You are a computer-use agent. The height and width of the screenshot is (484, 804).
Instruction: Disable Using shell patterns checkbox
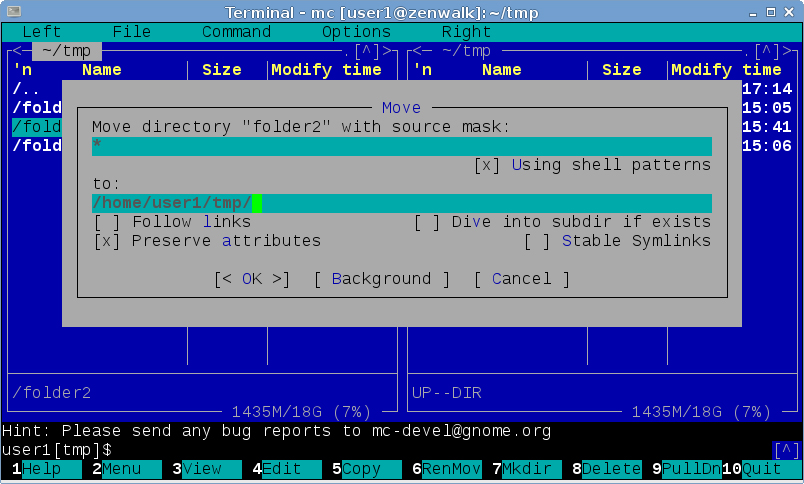click(x=487, y=165)
